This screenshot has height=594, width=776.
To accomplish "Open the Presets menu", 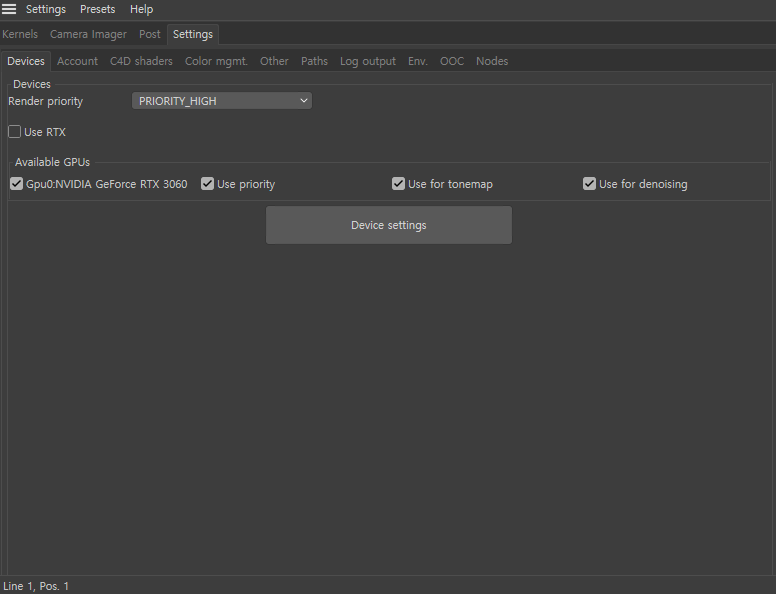I will click(98, 9).
